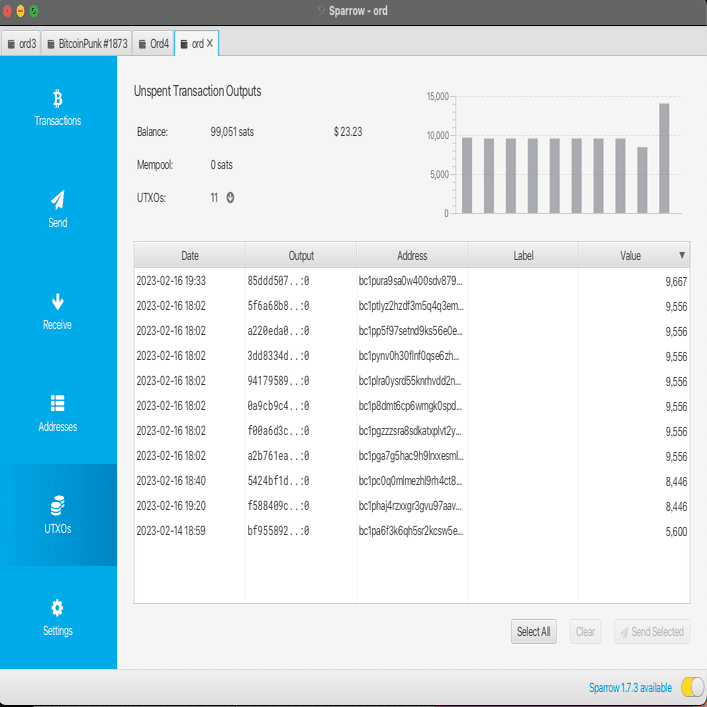Click the tallest bar in the chart
The image size is (707, 707).
click(664, 158)
